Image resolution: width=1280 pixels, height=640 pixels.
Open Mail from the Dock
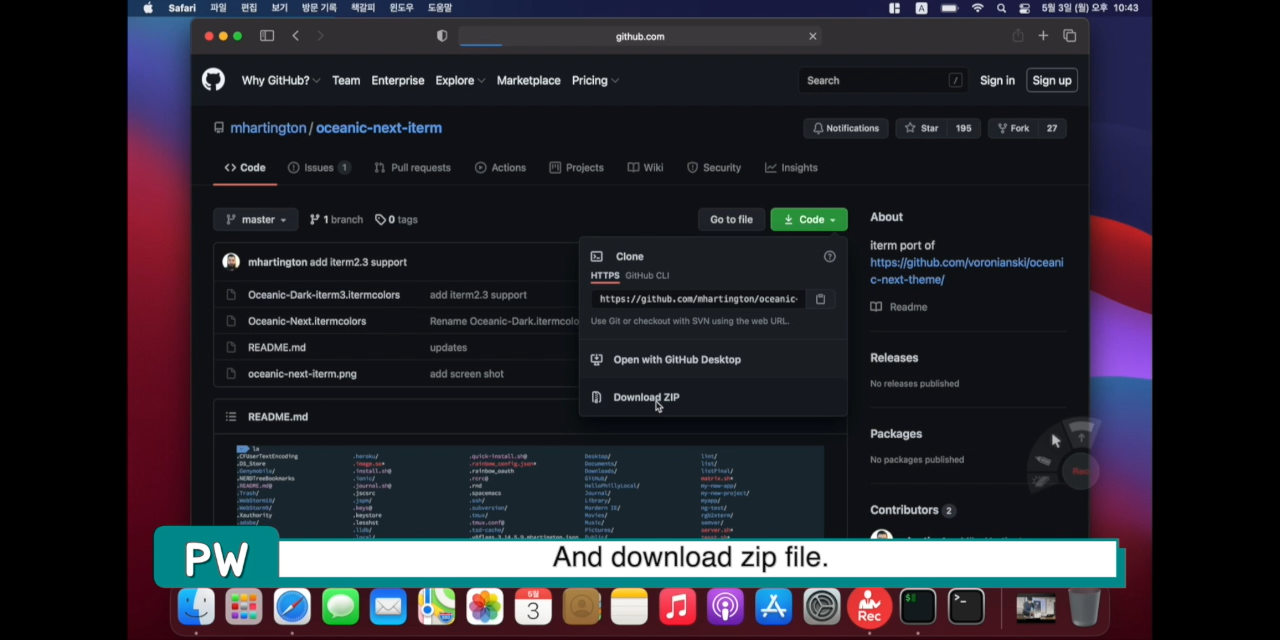[388, 606]
